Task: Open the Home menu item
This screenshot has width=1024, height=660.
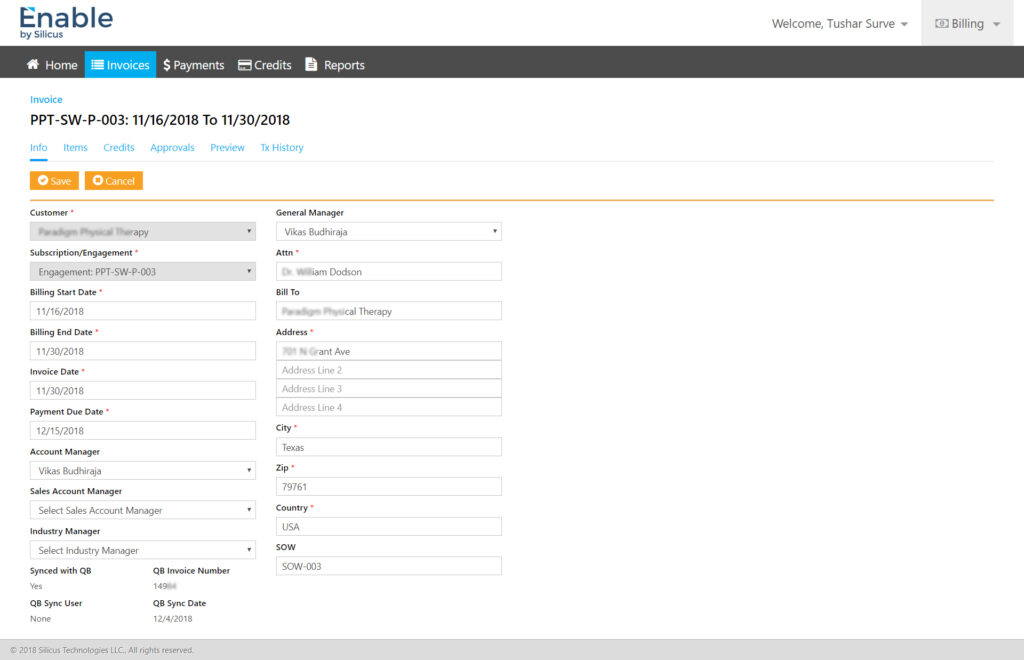Action: [x=52, y=65]
